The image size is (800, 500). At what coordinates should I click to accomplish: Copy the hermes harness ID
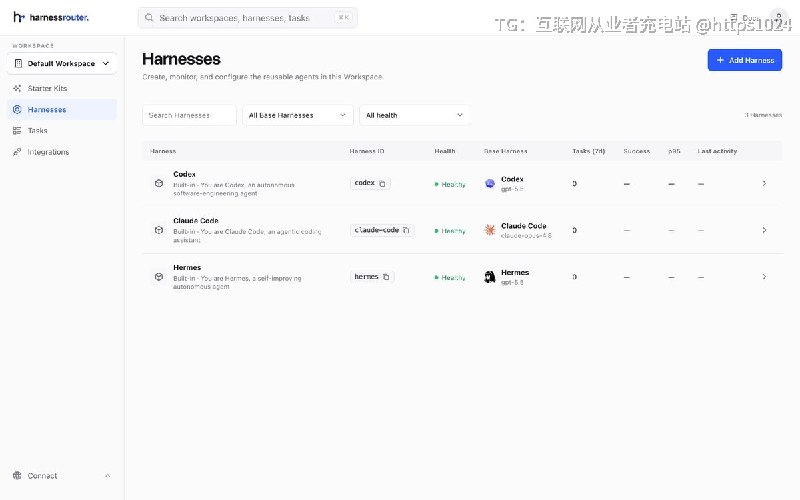(386, 277)
